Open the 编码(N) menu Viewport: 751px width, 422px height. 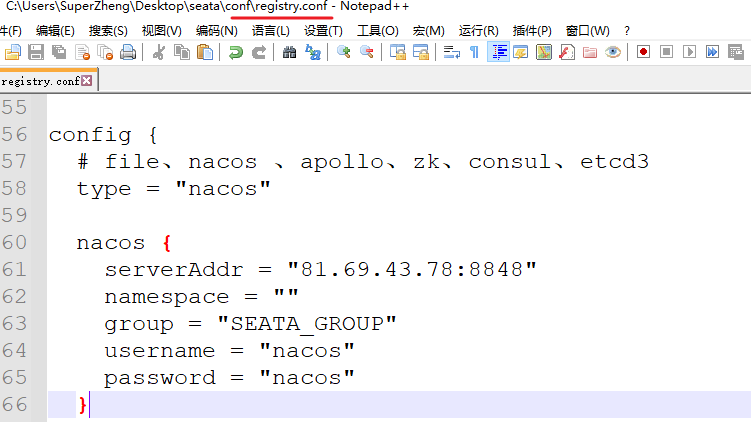click(217, 30)
